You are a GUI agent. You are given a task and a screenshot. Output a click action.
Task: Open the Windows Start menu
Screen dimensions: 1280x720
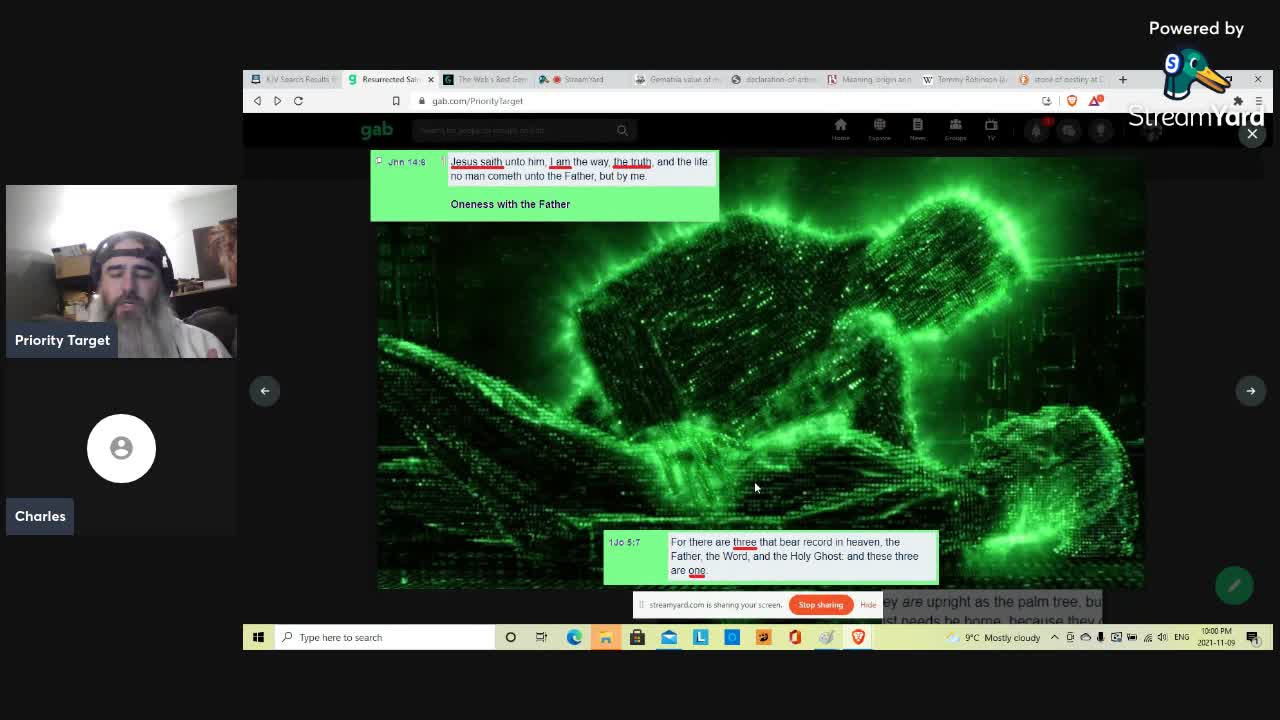coord(258,637)
